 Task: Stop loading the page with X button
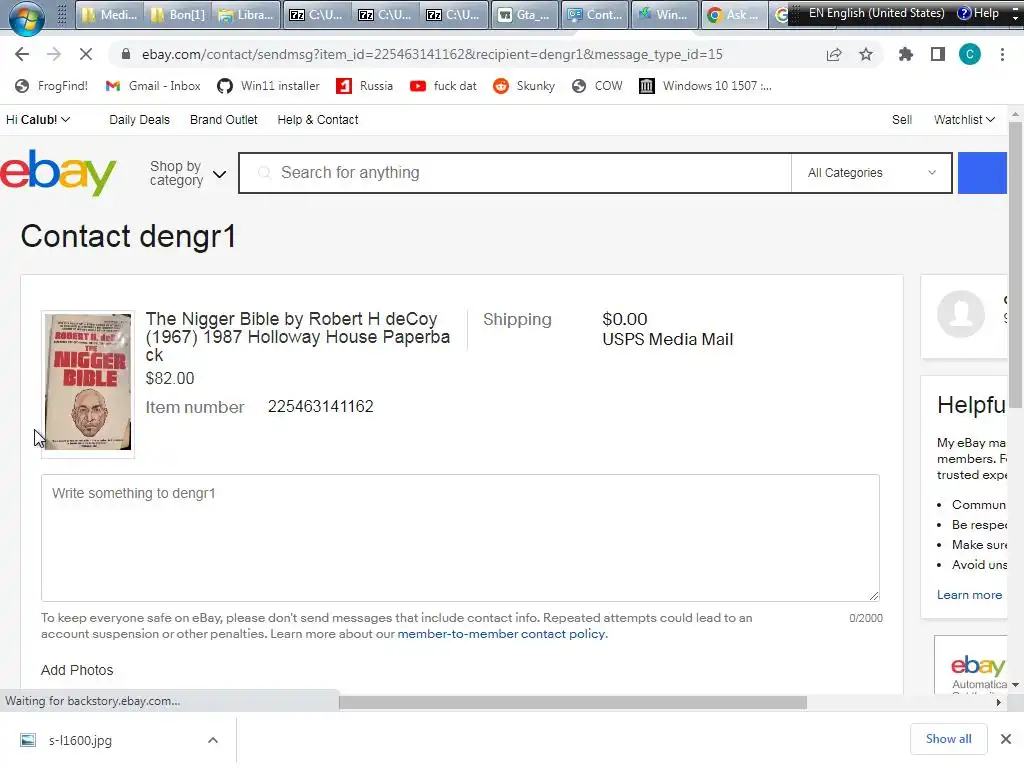pos(86,55)
